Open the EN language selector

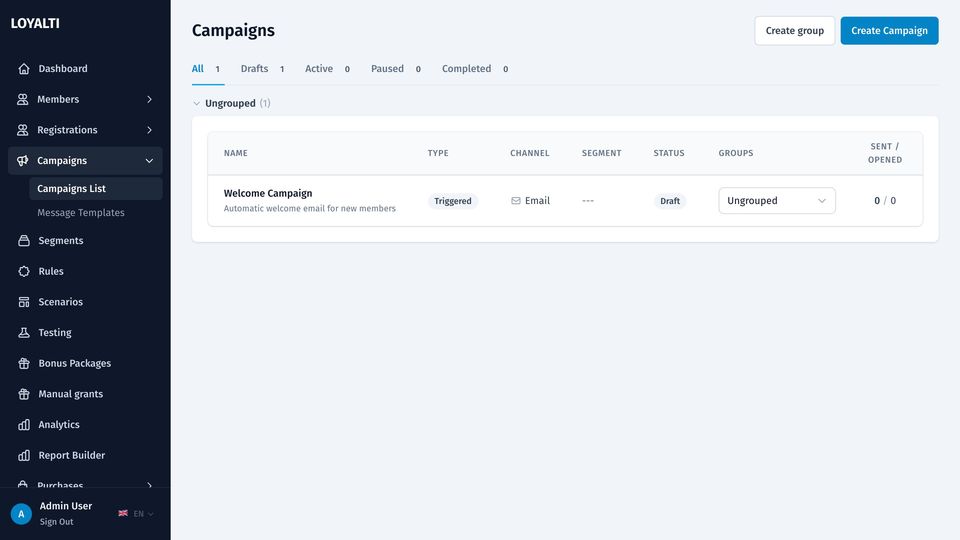point(143,514)
